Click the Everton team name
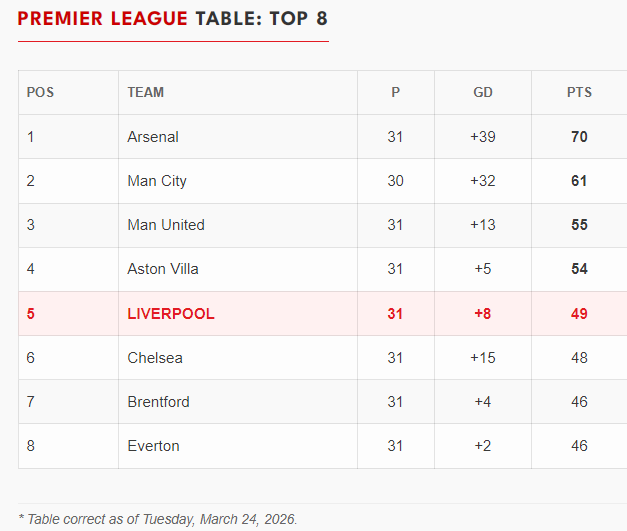627x531 pixels. 153,446
